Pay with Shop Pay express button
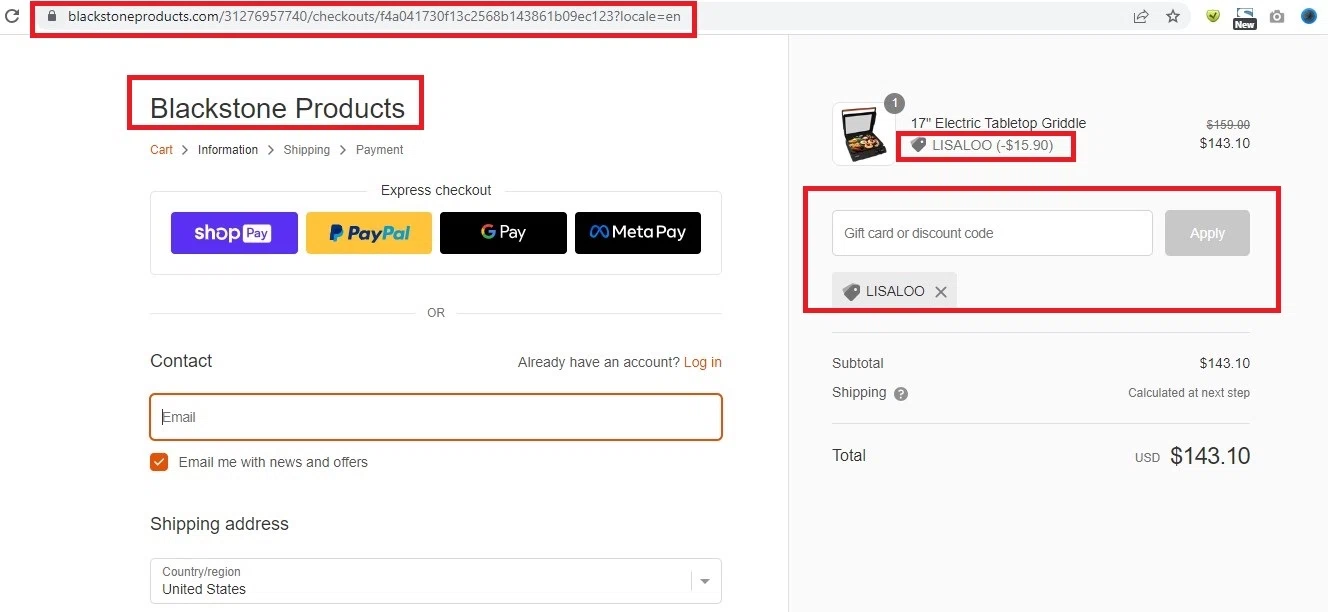Viewport: 1328px width, 612px height. coord(234,233)
